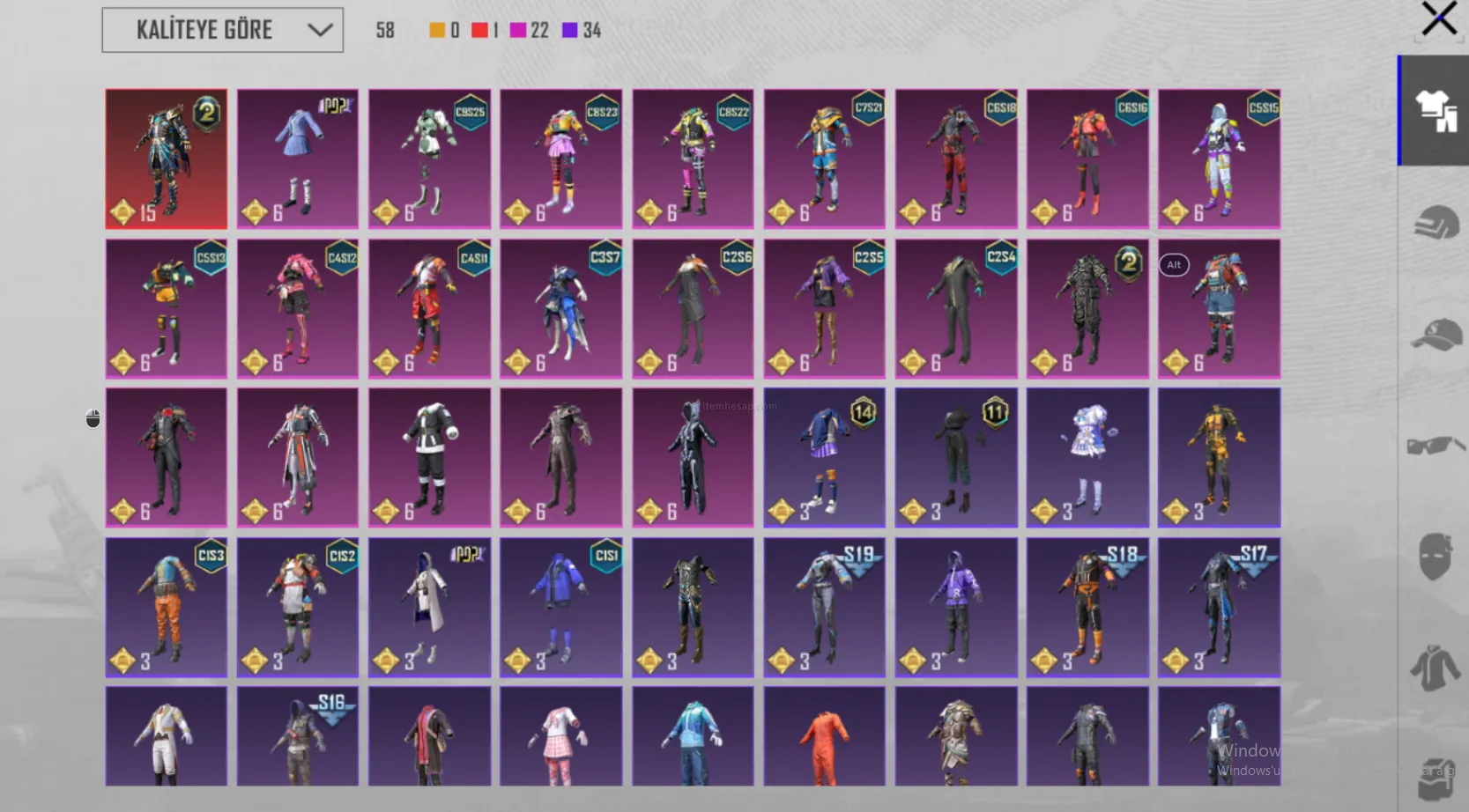Viewport: 1469px width, 812px height.
Task: Click the red quality swatch showing 1
Action: coord(479,31)
